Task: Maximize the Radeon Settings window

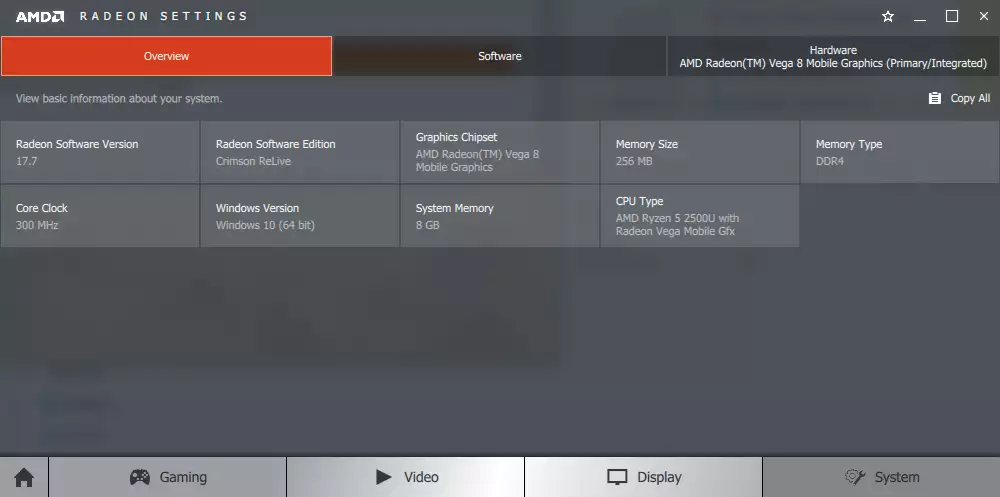Action: (952, 17)
